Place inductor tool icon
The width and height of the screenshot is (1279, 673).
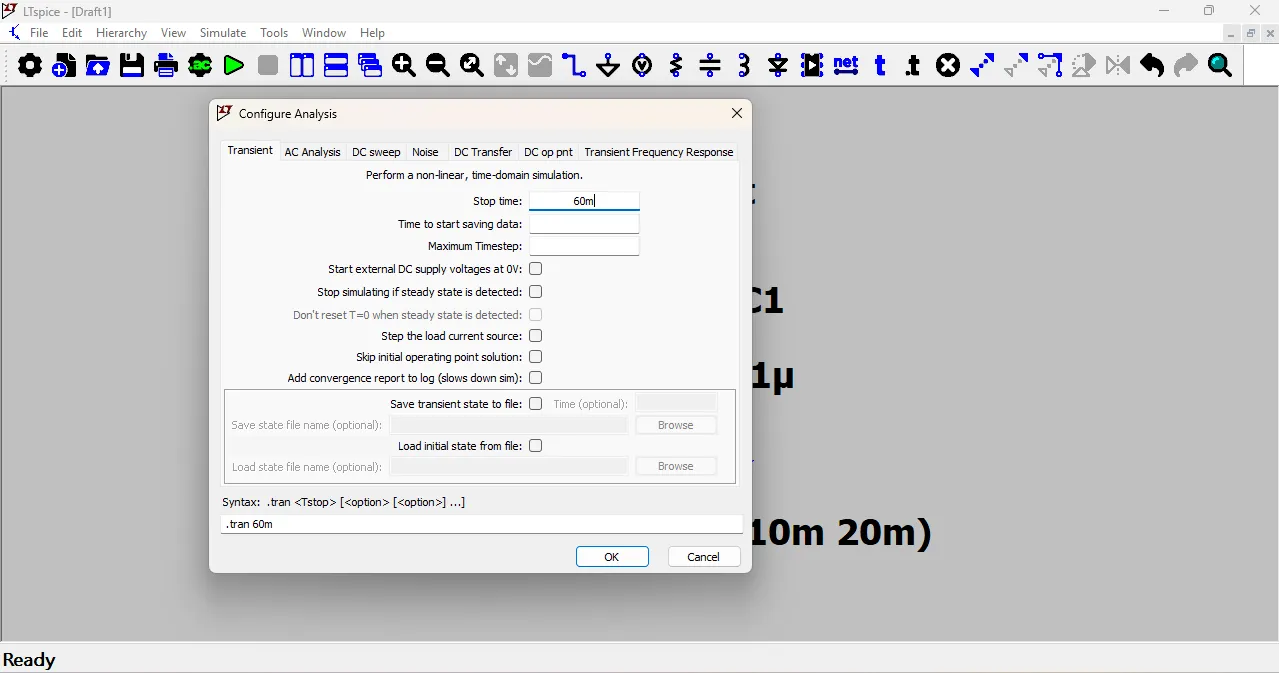pos(744,66)
